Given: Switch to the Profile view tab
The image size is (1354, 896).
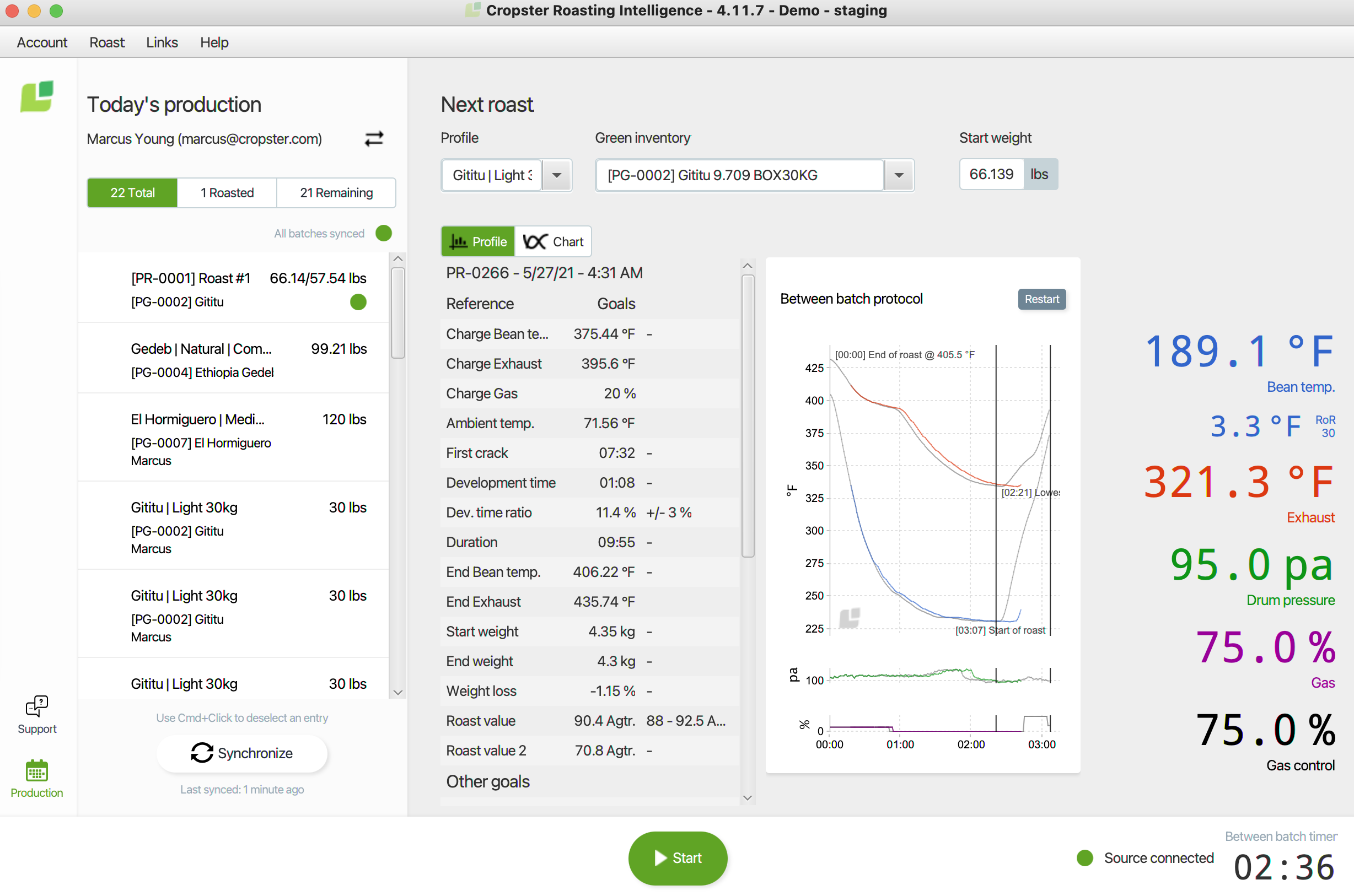Looking at the screenshot, I should (478, 241).
